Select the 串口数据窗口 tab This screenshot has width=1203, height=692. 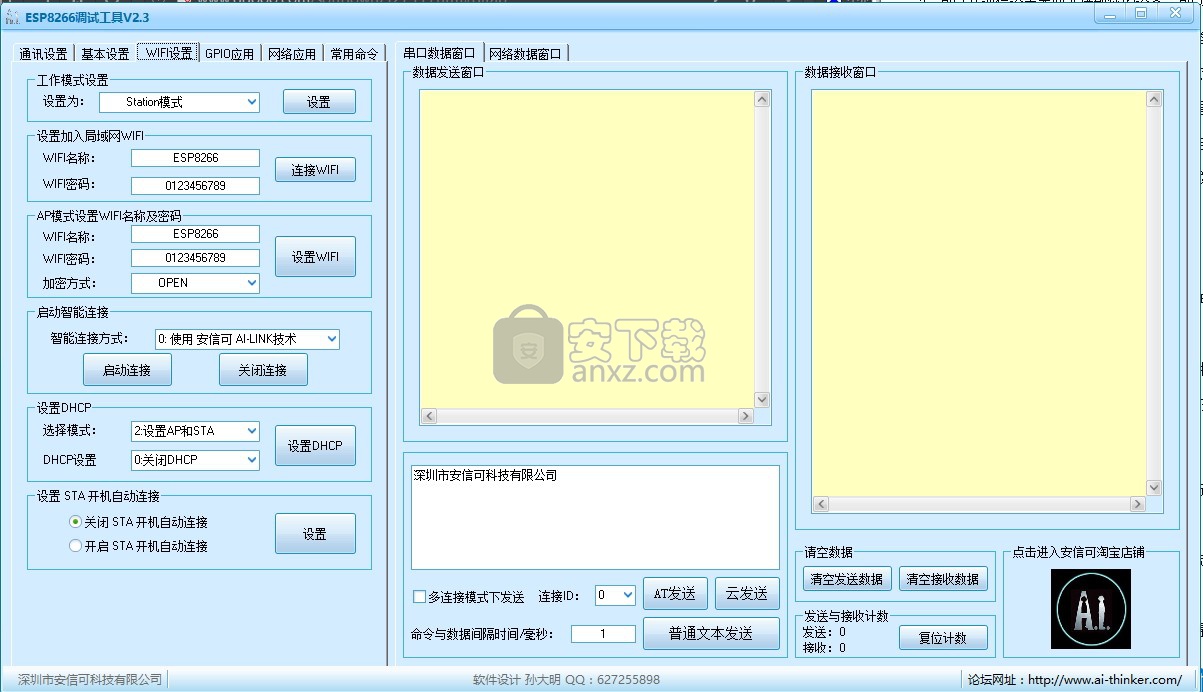(439, 53)
